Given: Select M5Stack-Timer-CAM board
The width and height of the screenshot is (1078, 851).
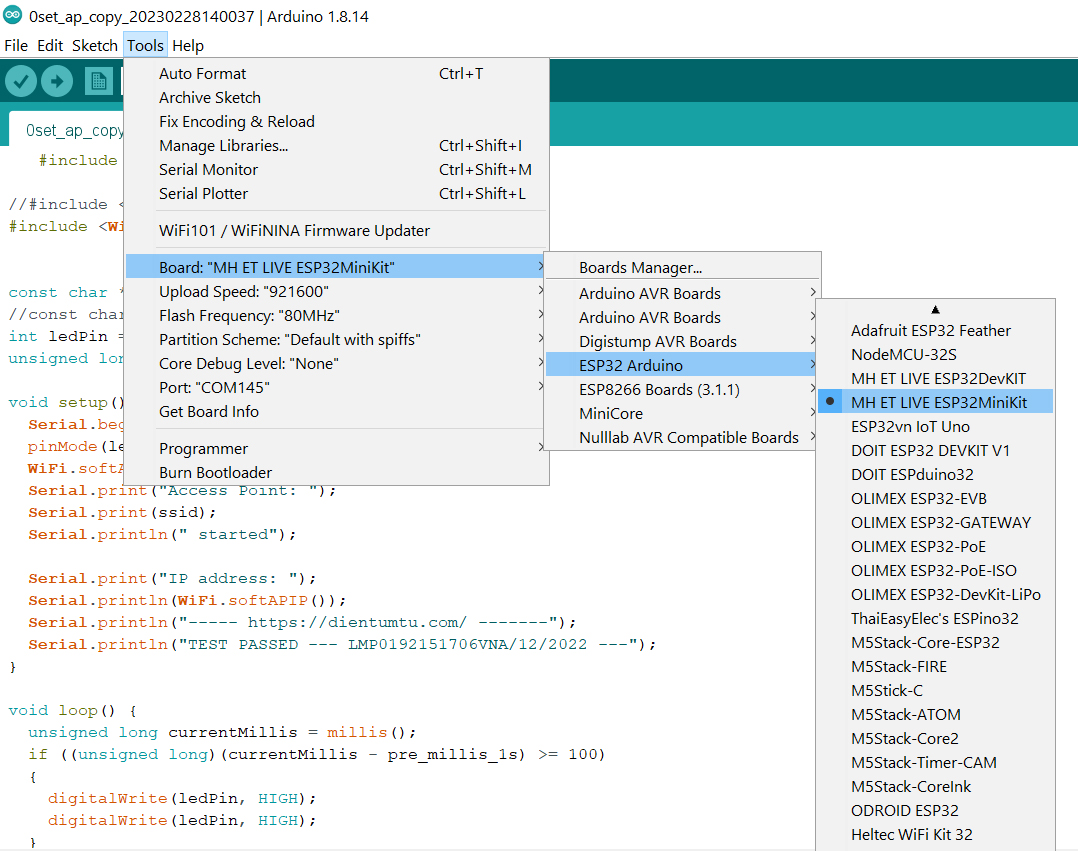Looking at the screenshot, I should point(935,763).
